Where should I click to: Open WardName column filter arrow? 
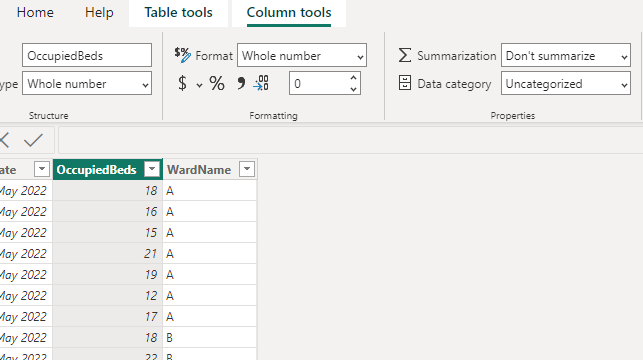point(247,169)
